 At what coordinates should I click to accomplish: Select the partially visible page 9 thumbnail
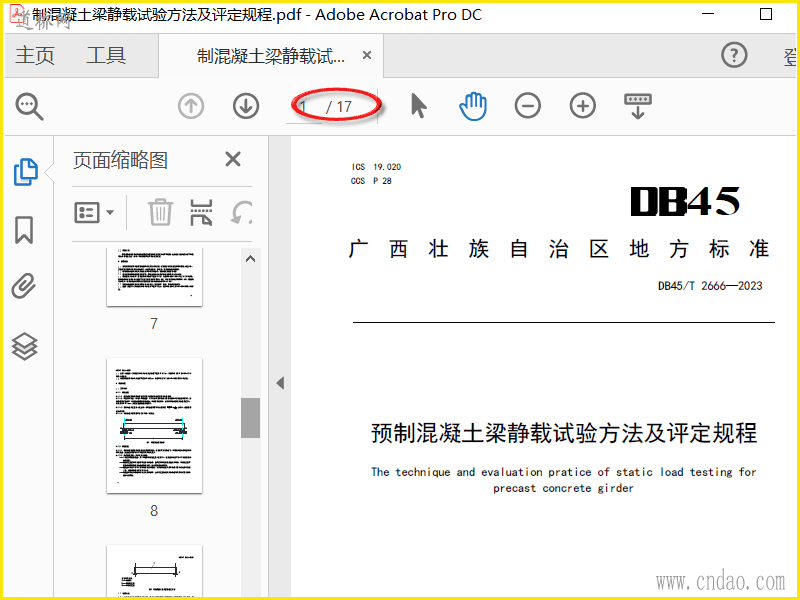[x=154, y=570]
